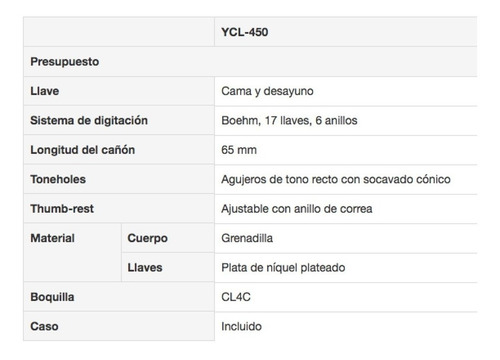This screenshot has height=360, width=500.
Task: Click the Cuerpo sub-label
Action: (147, 238)
